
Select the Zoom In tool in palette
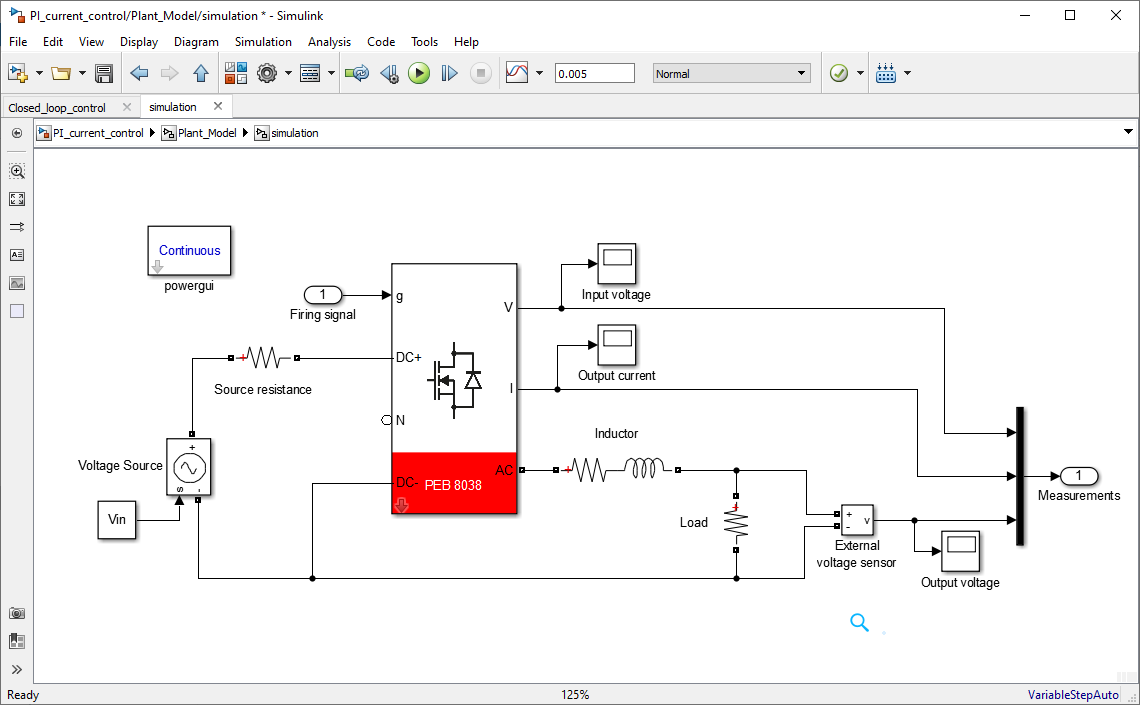[x=17, y=171]
